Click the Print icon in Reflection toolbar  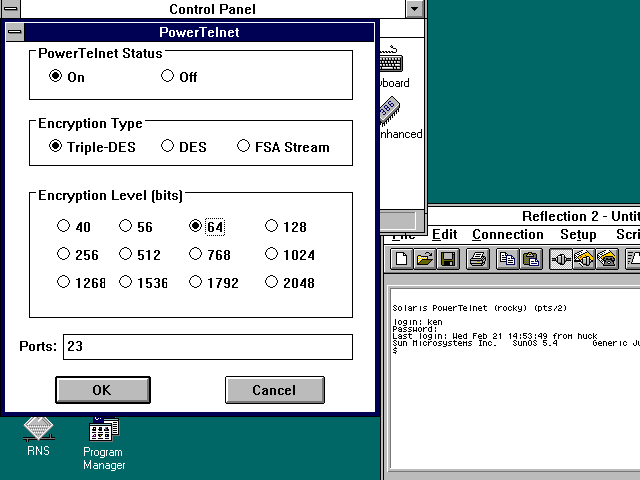pos(478,260)
